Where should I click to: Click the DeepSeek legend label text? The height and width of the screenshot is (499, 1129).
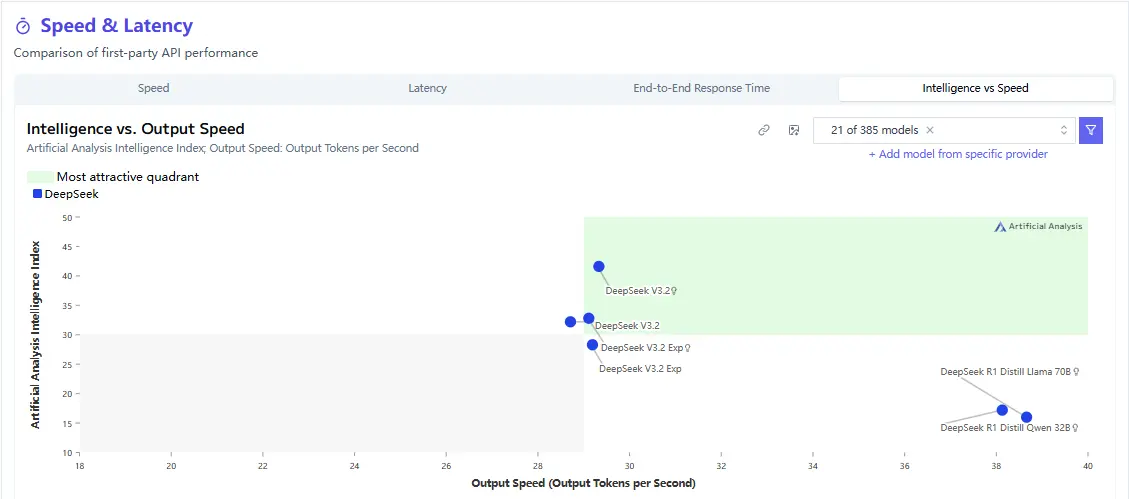[71, 194]
